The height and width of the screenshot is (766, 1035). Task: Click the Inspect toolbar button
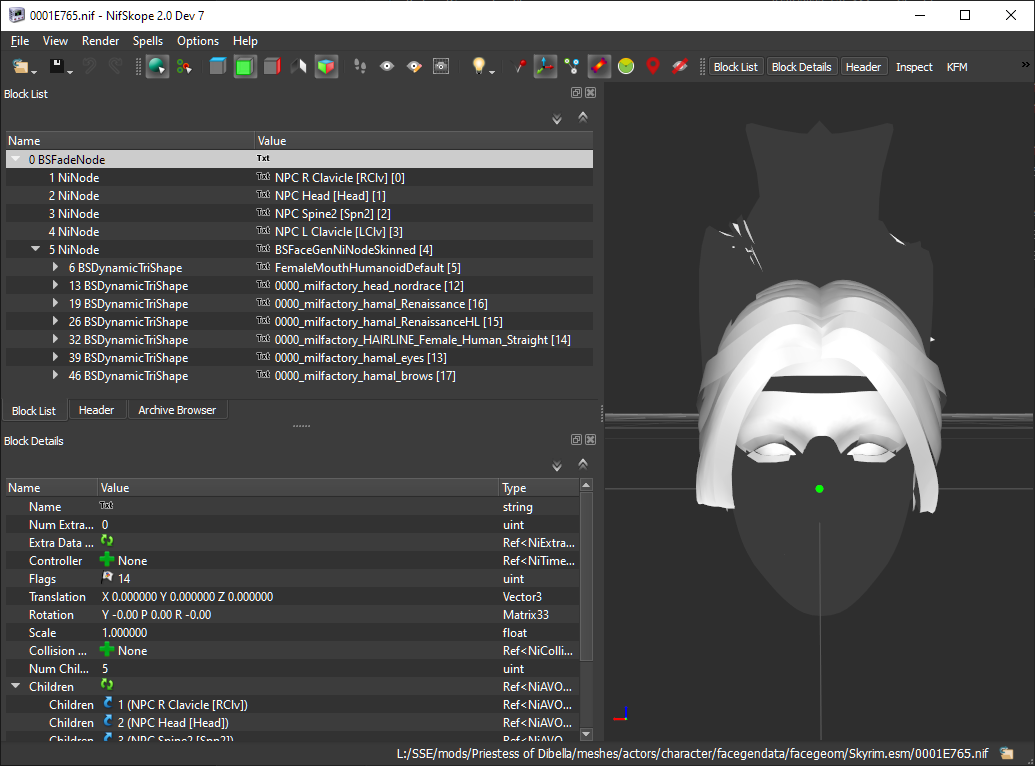pyautogui.click(x=914, y=67)
